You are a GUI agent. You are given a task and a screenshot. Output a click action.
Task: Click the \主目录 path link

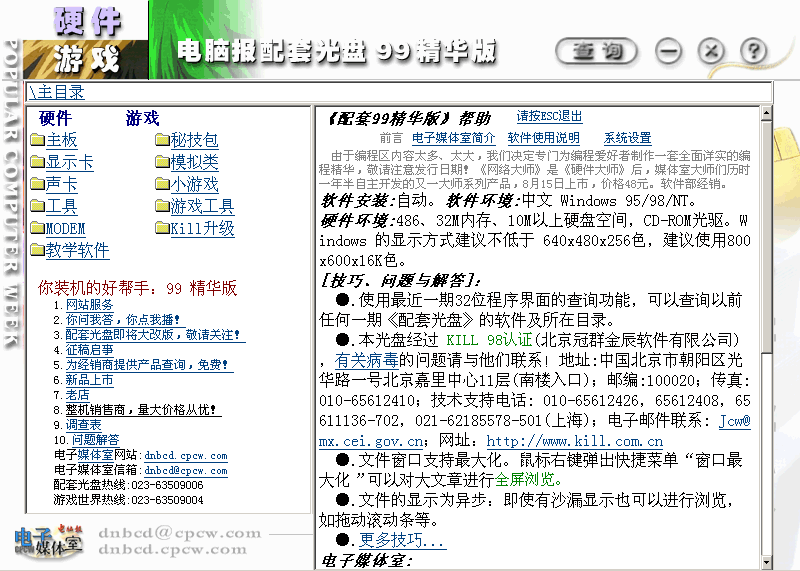tap(56, 92)
